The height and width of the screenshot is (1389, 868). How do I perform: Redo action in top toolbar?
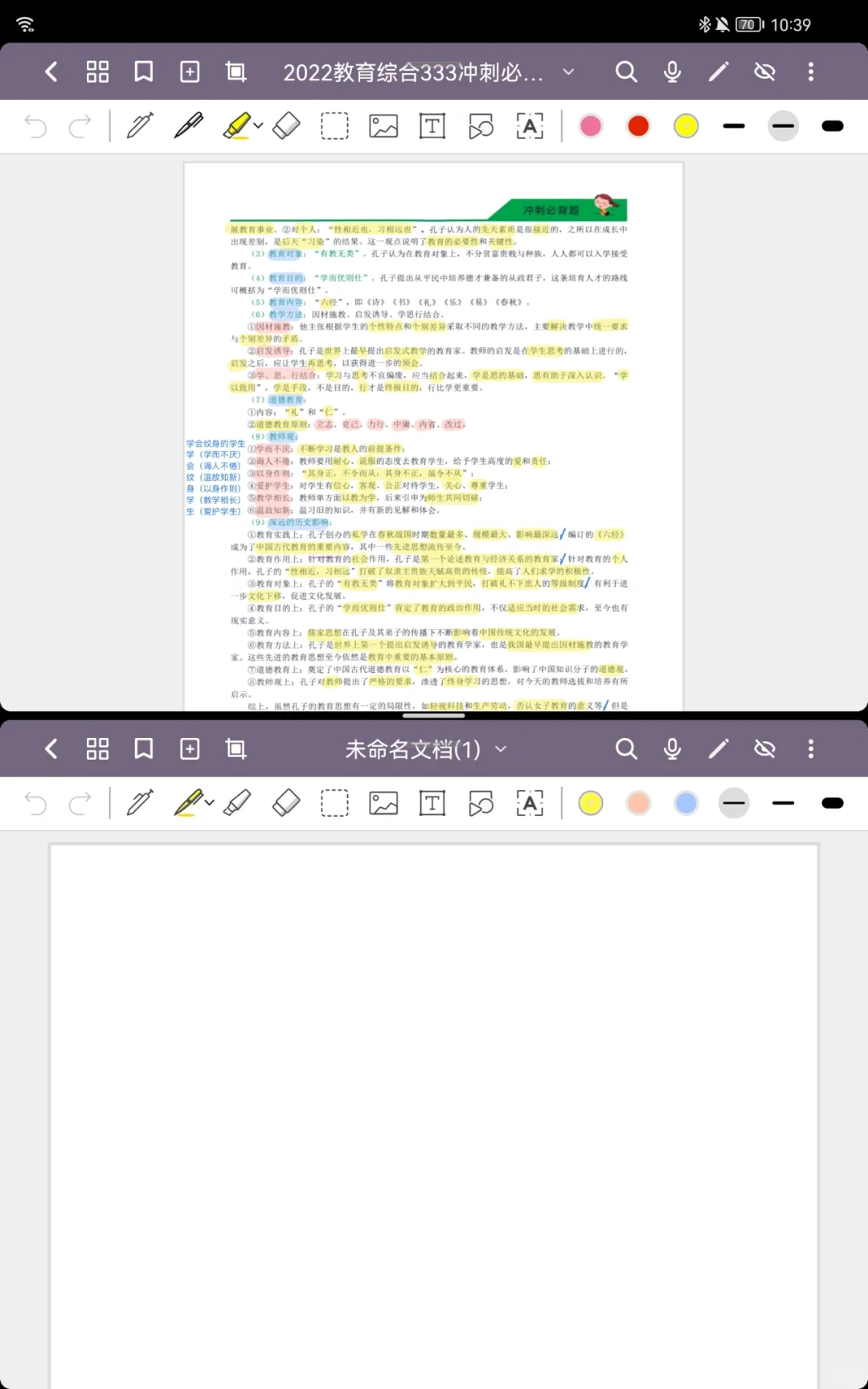[x=80, y=126]
